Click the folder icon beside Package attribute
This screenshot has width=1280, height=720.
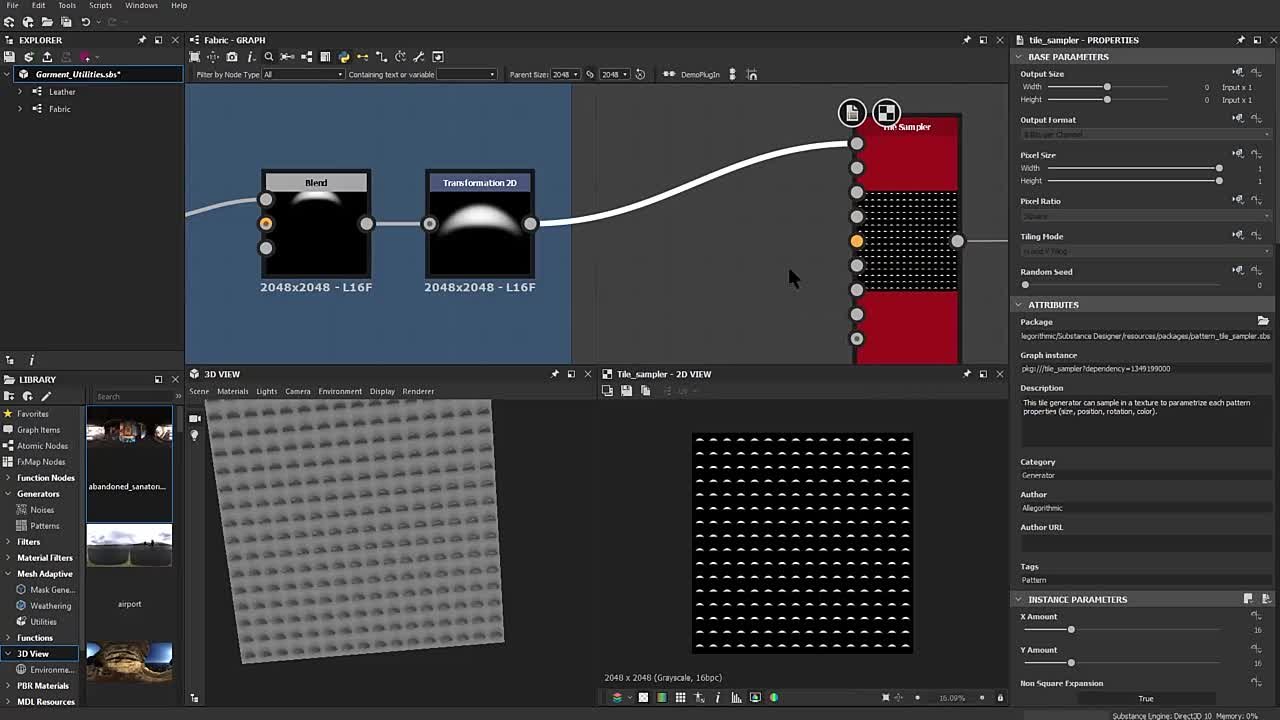[x=1263, y=321]
